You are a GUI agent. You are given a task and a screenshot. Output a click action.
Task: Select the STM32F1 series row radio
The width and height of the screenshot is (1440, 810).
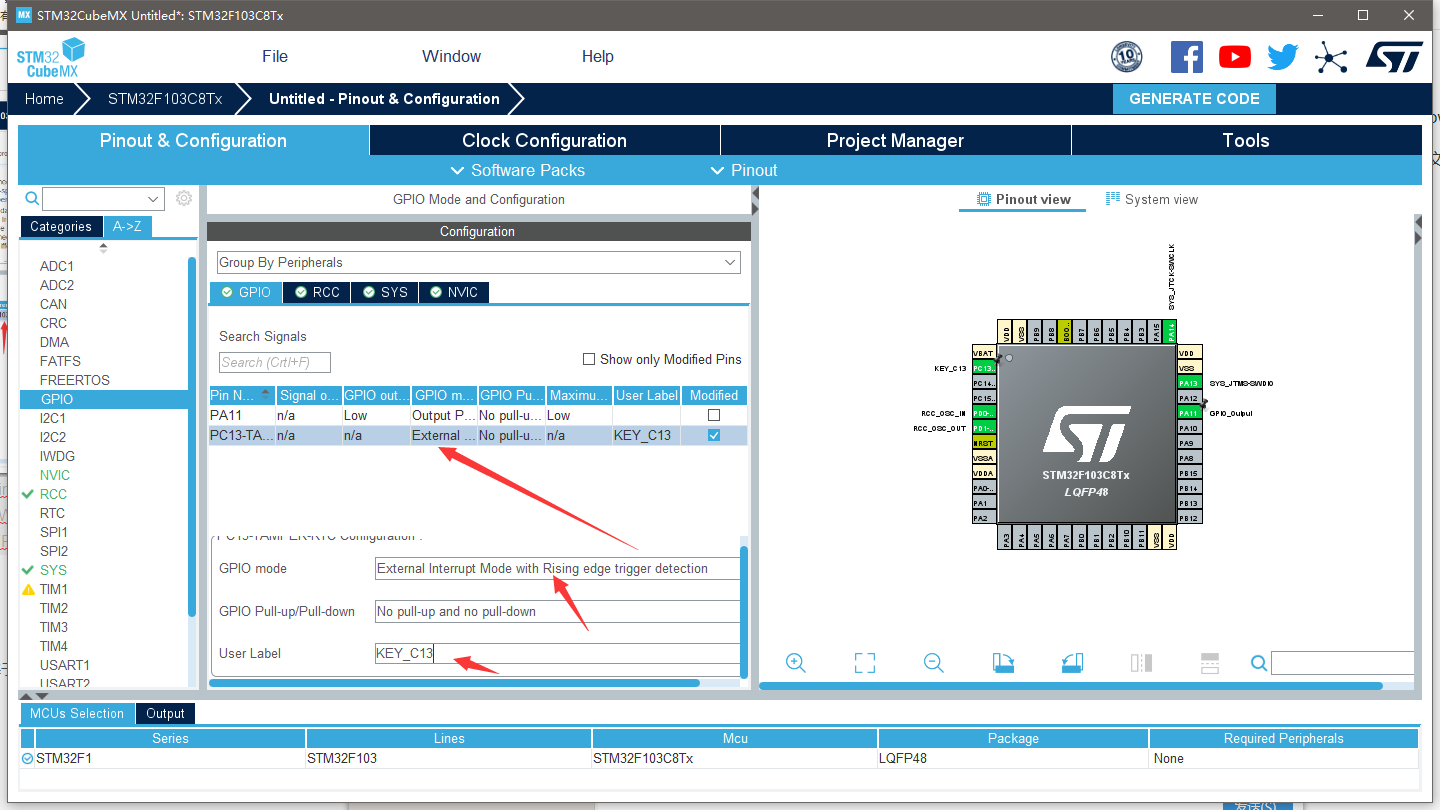tap(27, 758)
